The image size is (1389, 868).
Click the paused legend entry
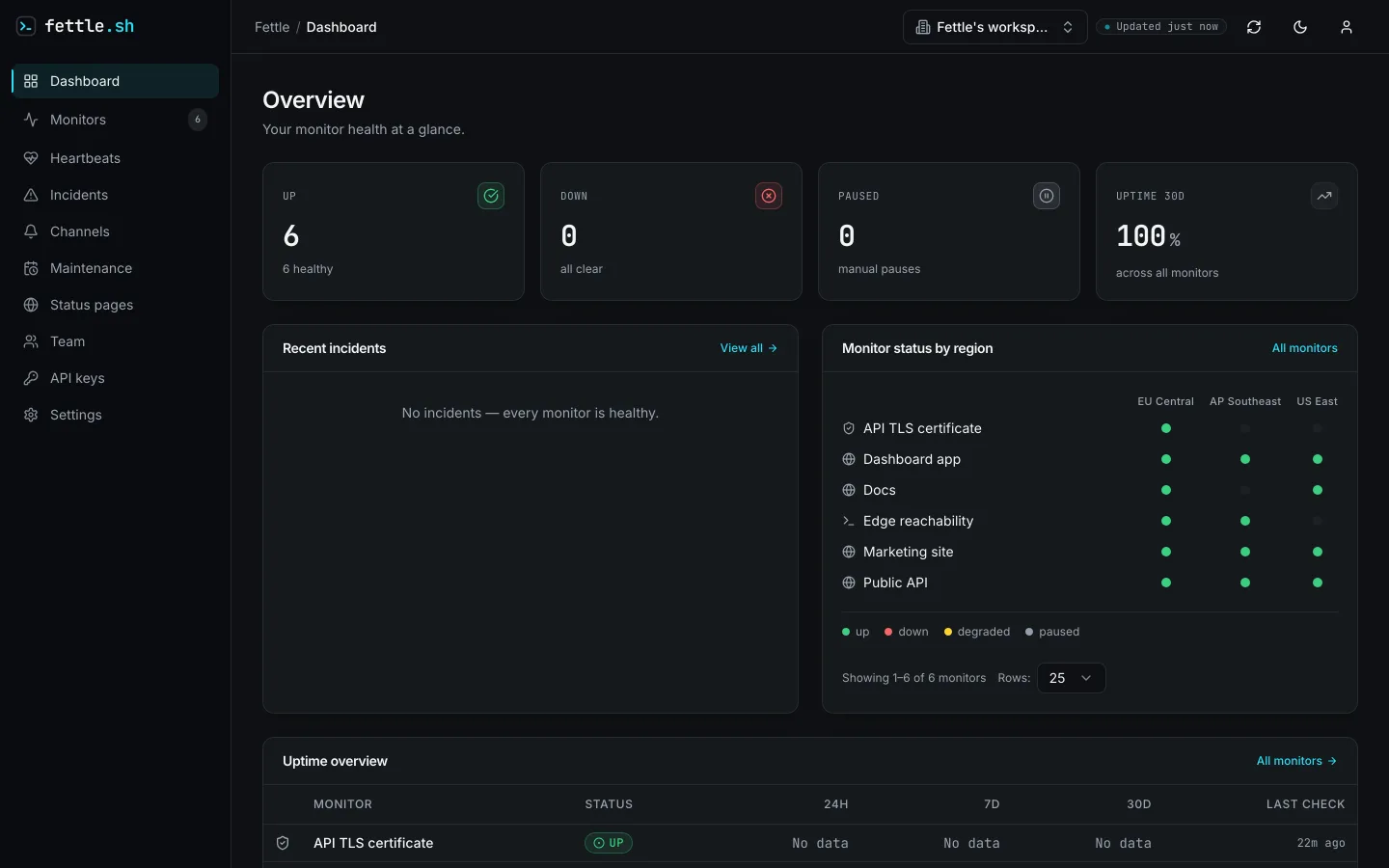click(x=1052, y=632)
